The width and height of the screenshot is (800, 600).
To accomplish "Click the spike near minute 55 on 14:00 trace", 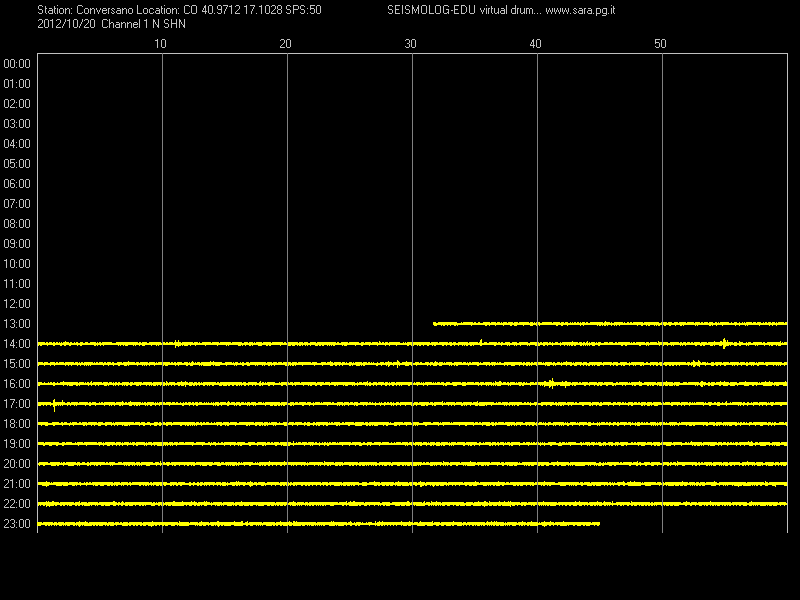I will [x=724, y=343].
